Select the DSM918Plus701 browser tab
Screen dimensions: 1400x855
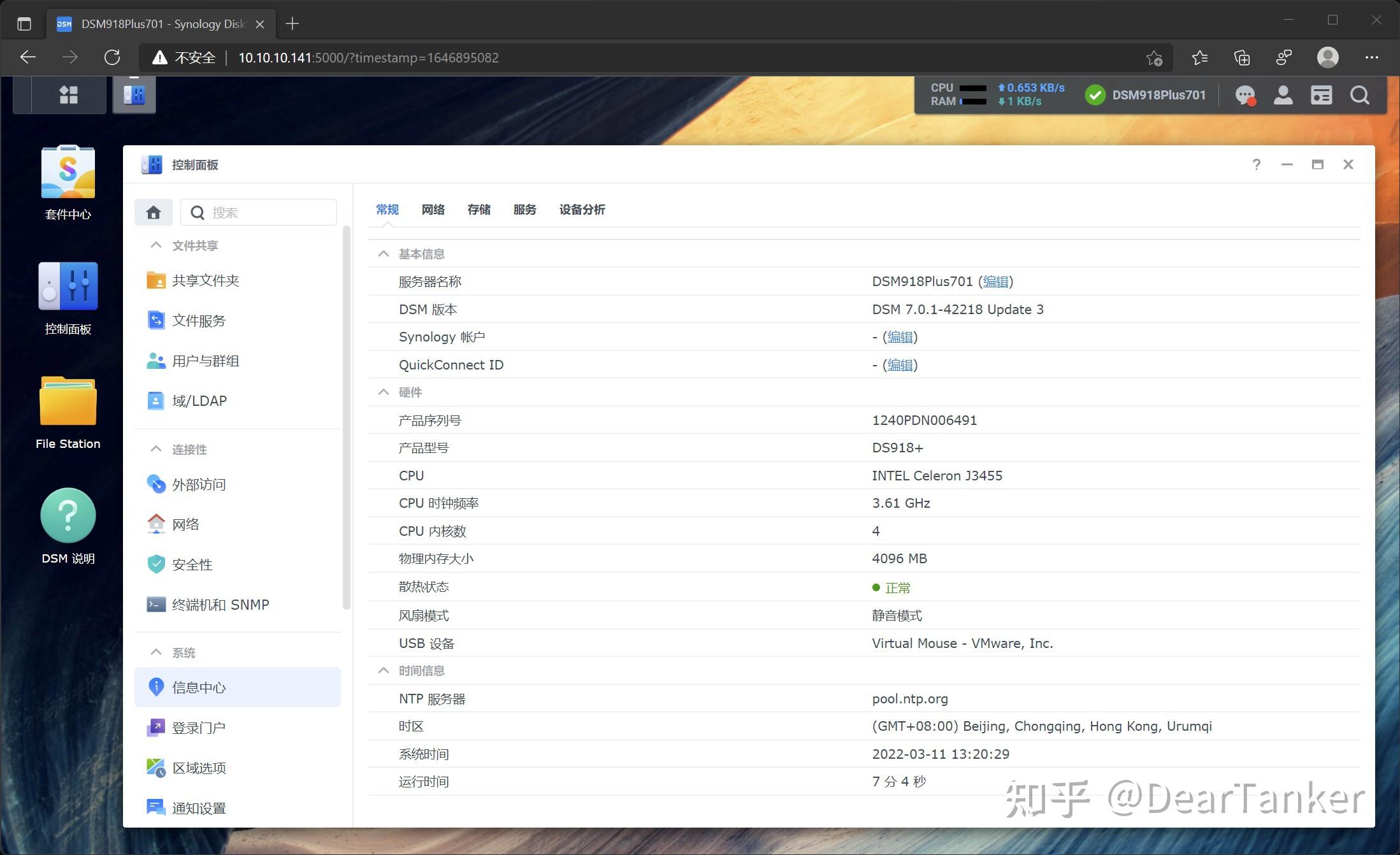click(161, 24)
